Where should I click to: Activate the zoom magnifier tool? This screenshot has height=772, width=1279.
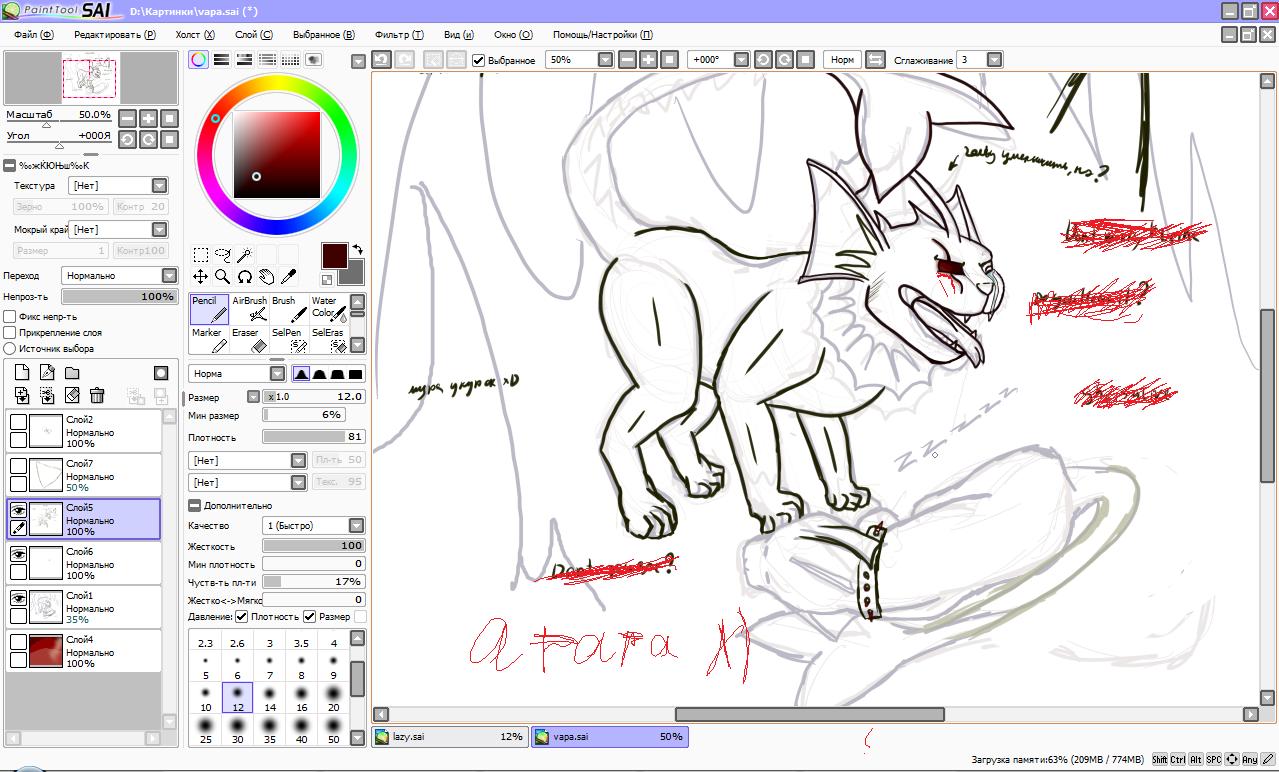(x=223, y=277)
